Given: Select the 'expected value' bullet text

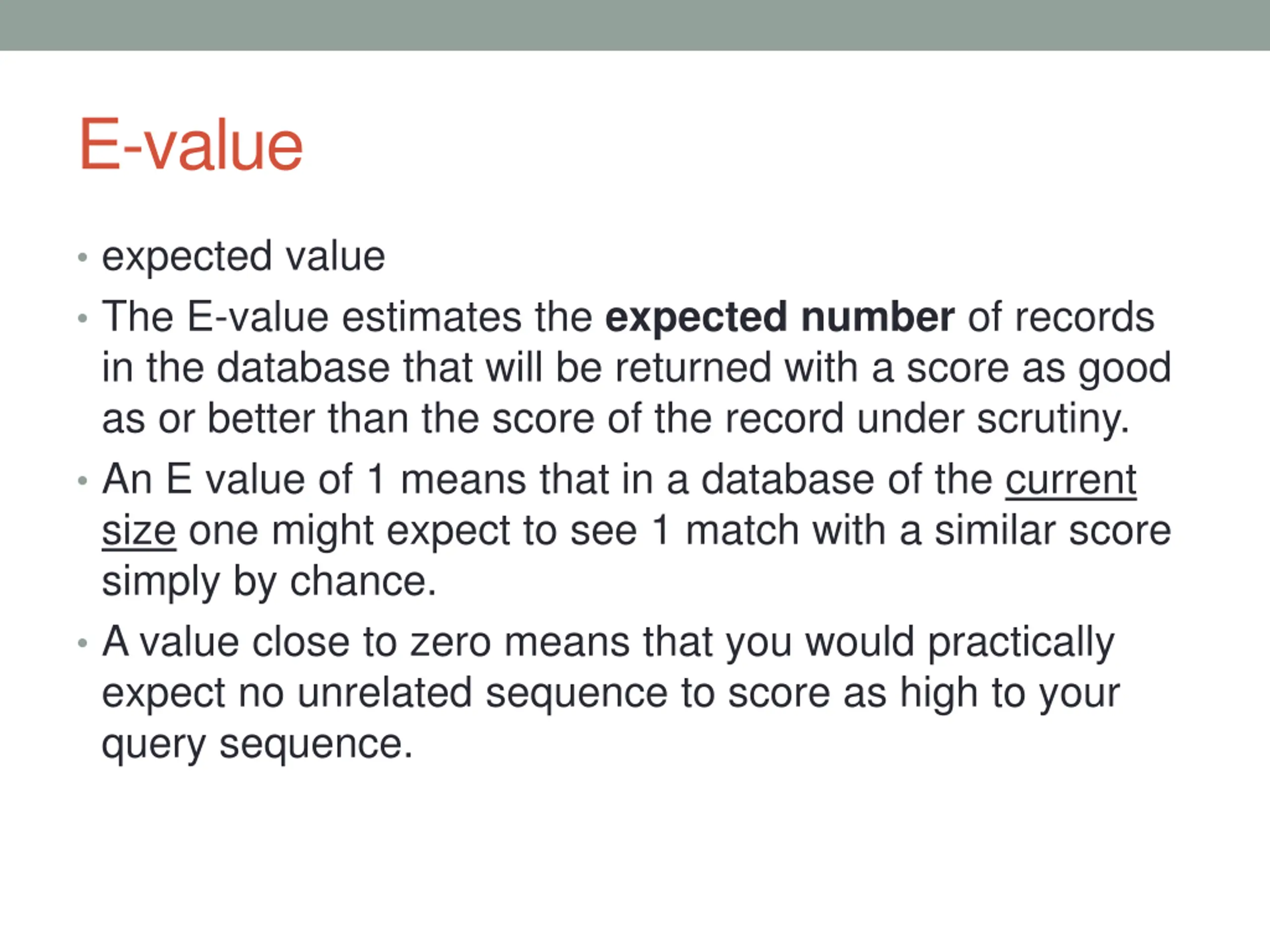Looking at the screenshot, I should pos(244,257).
